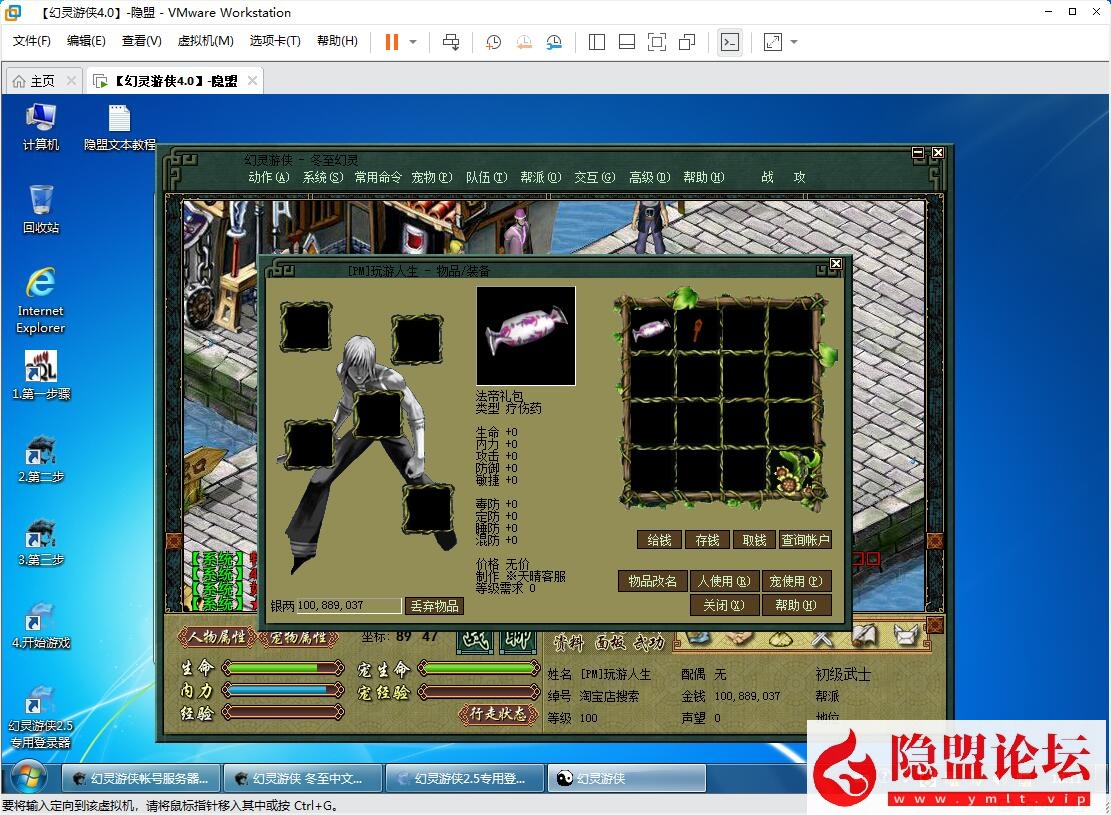Toggle 行走状态 walking mode button
Screen dimensions: 1111x815
(497, 714)
